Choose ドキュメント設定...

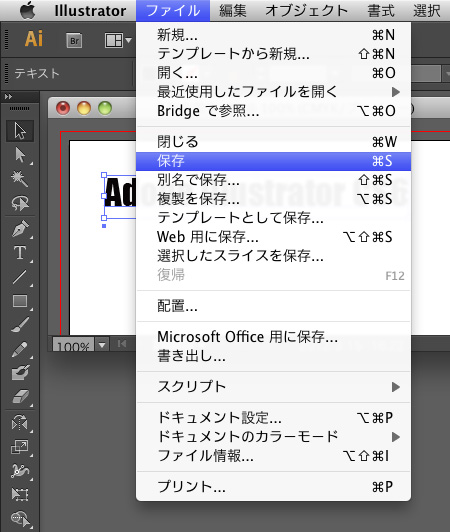(273, 418)
